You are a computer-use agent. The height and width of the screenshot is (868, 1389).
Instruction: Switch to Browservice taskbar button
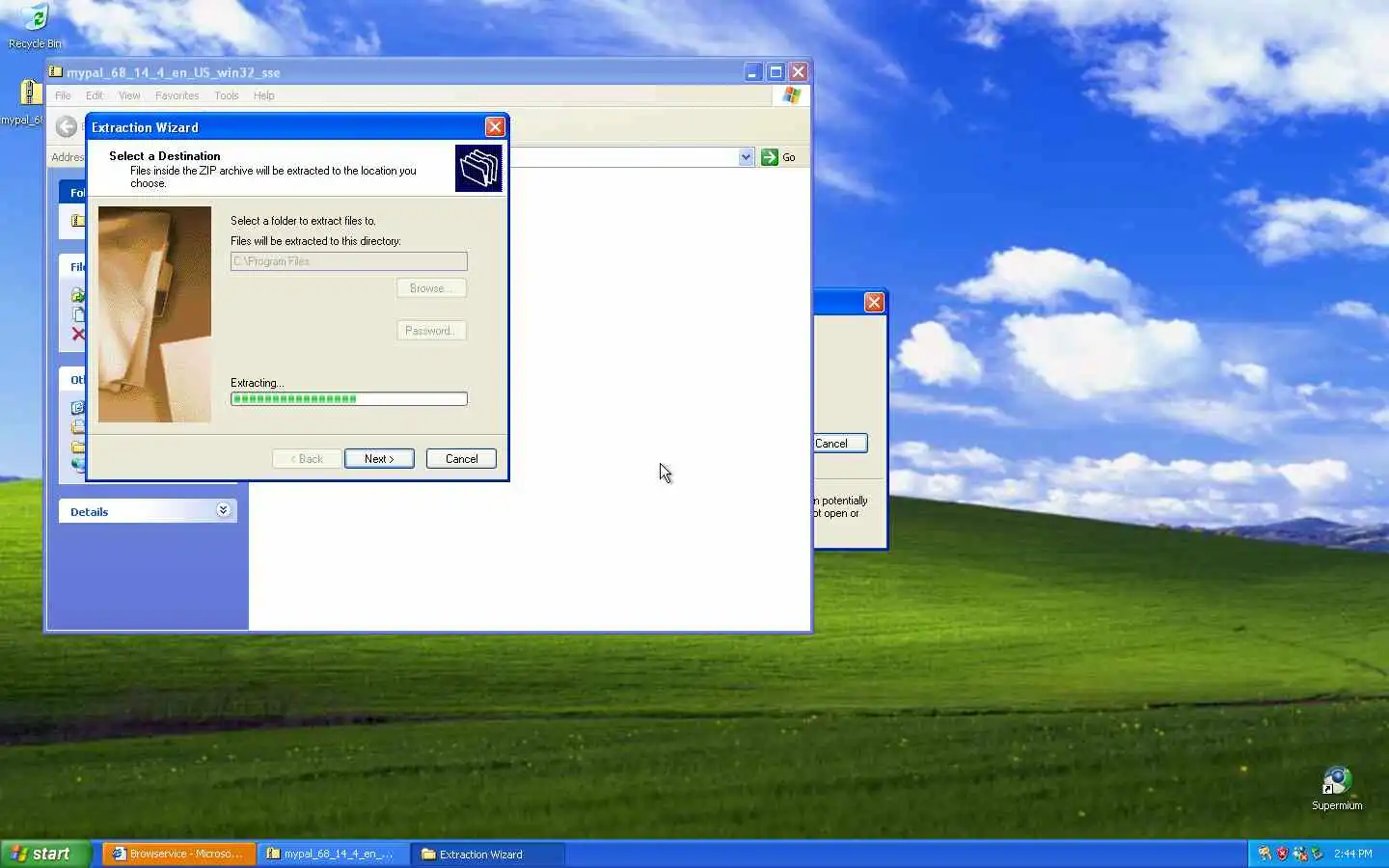[x=178, y=854]
